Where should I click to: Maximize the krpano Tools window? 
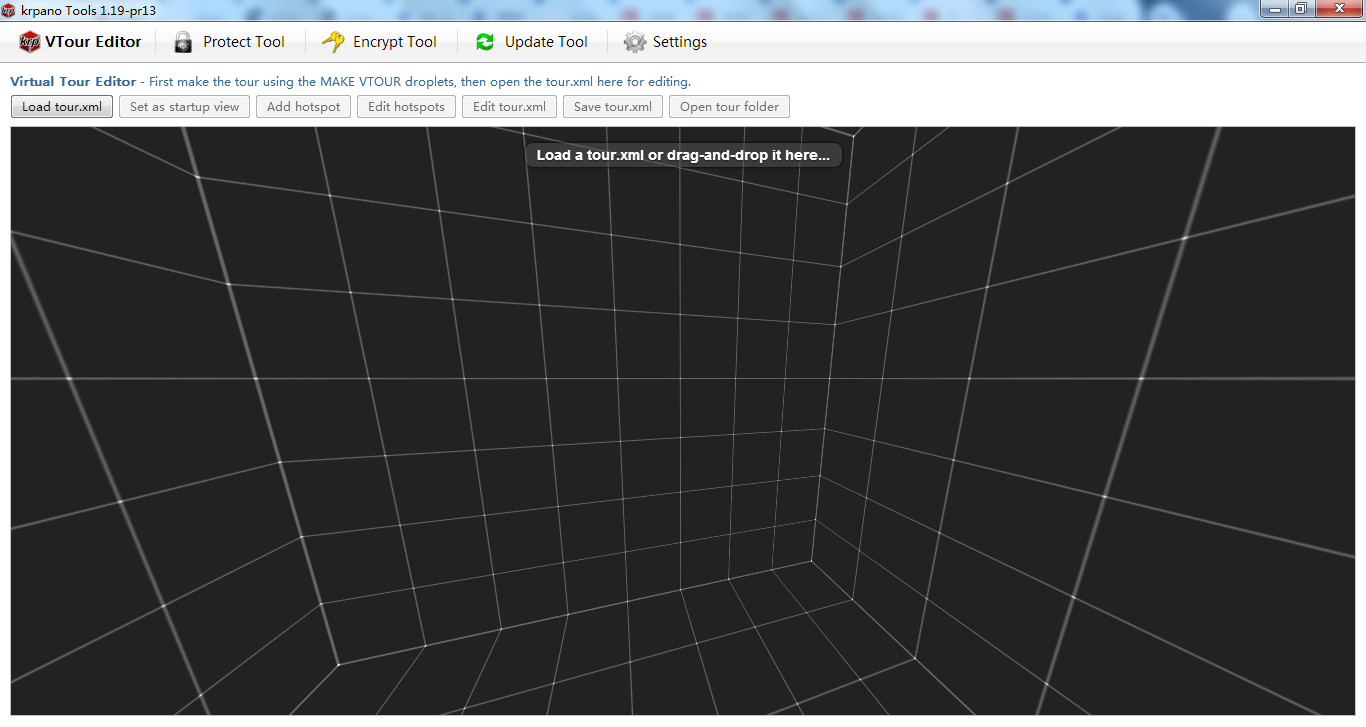[x=1300, y=9]
